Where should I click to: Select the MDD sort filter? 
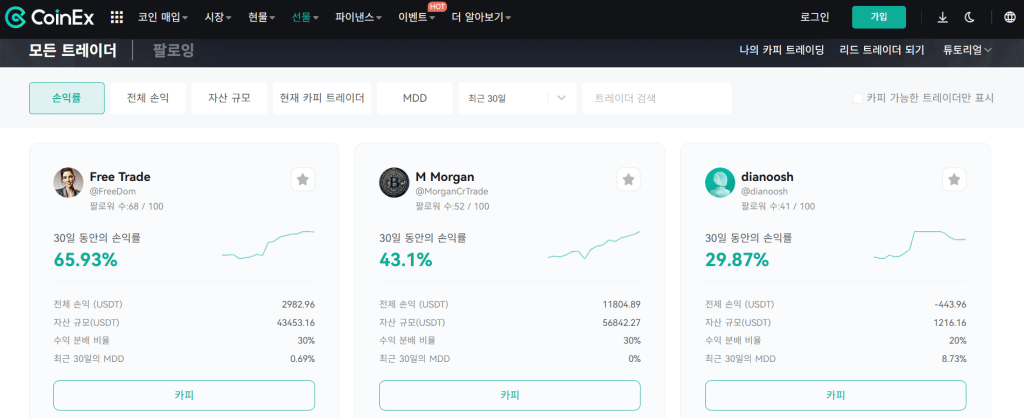(414, 98)
